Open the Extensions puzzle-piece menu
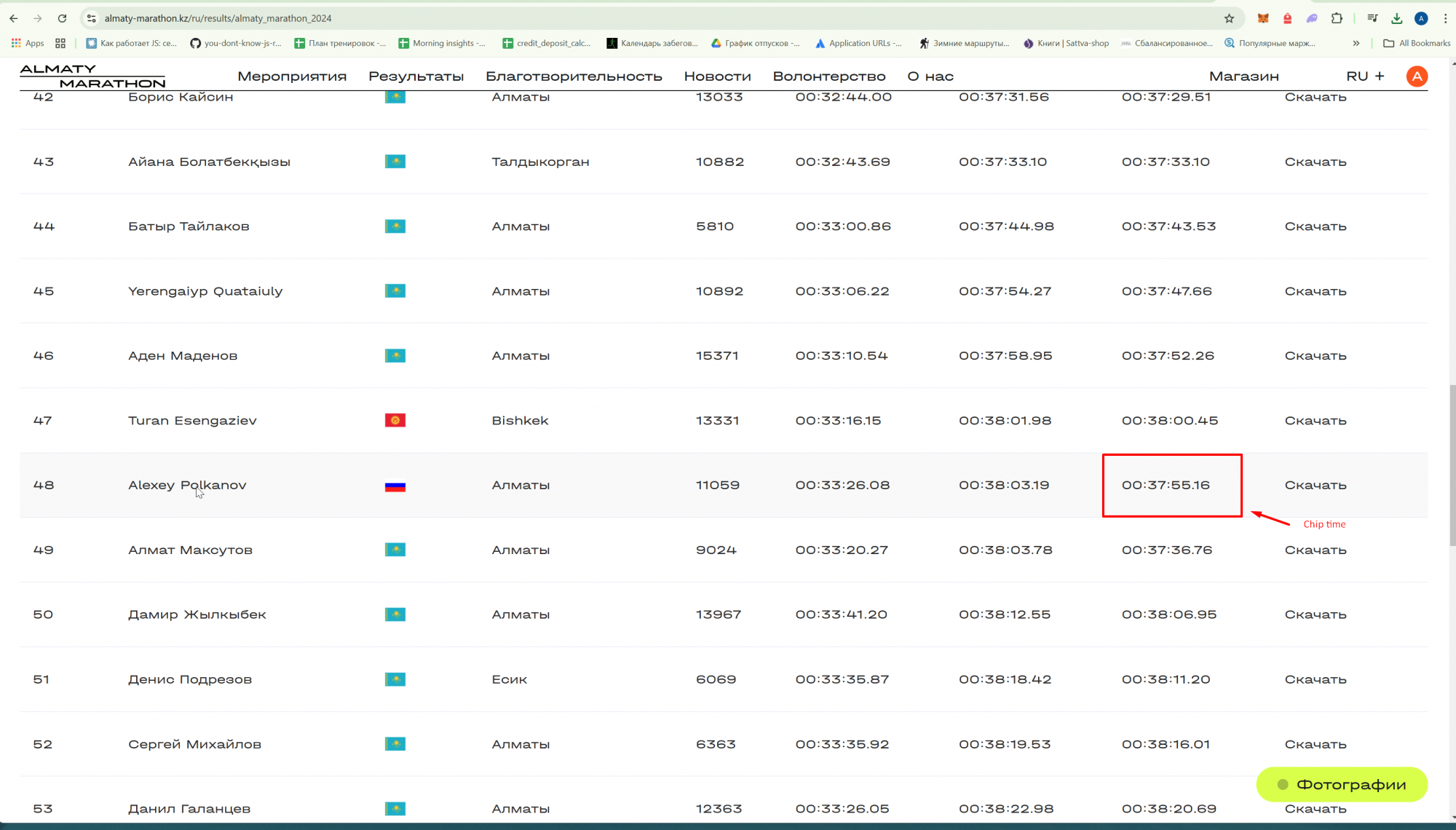The image size is (1456, 830). [x=1337, y=18]
